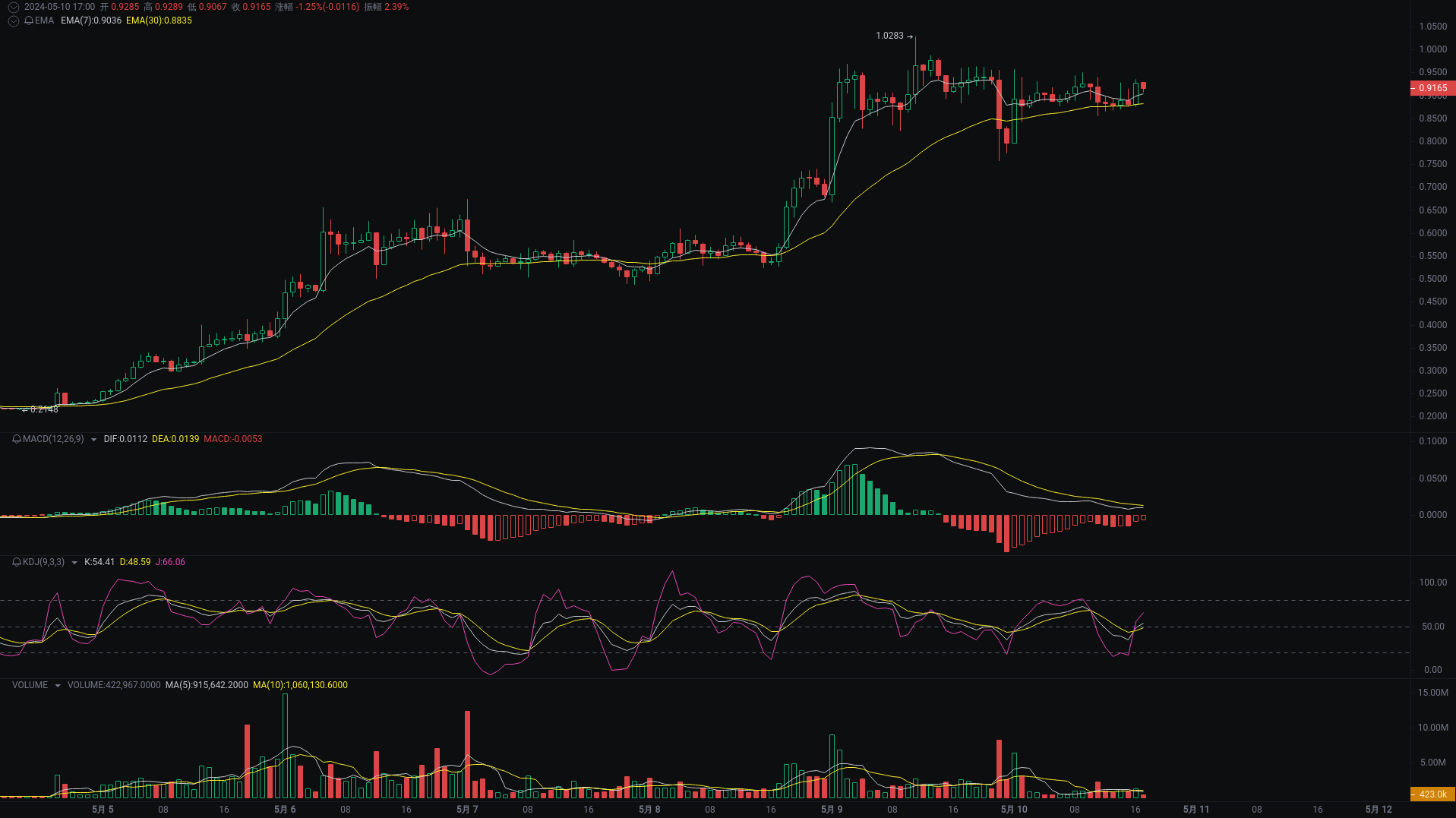Image resolution: width=1456 pixels, height=818 pixels.
Task: Open the MACD(12,26,9) dropdown arrow
Action: (93, 439)
